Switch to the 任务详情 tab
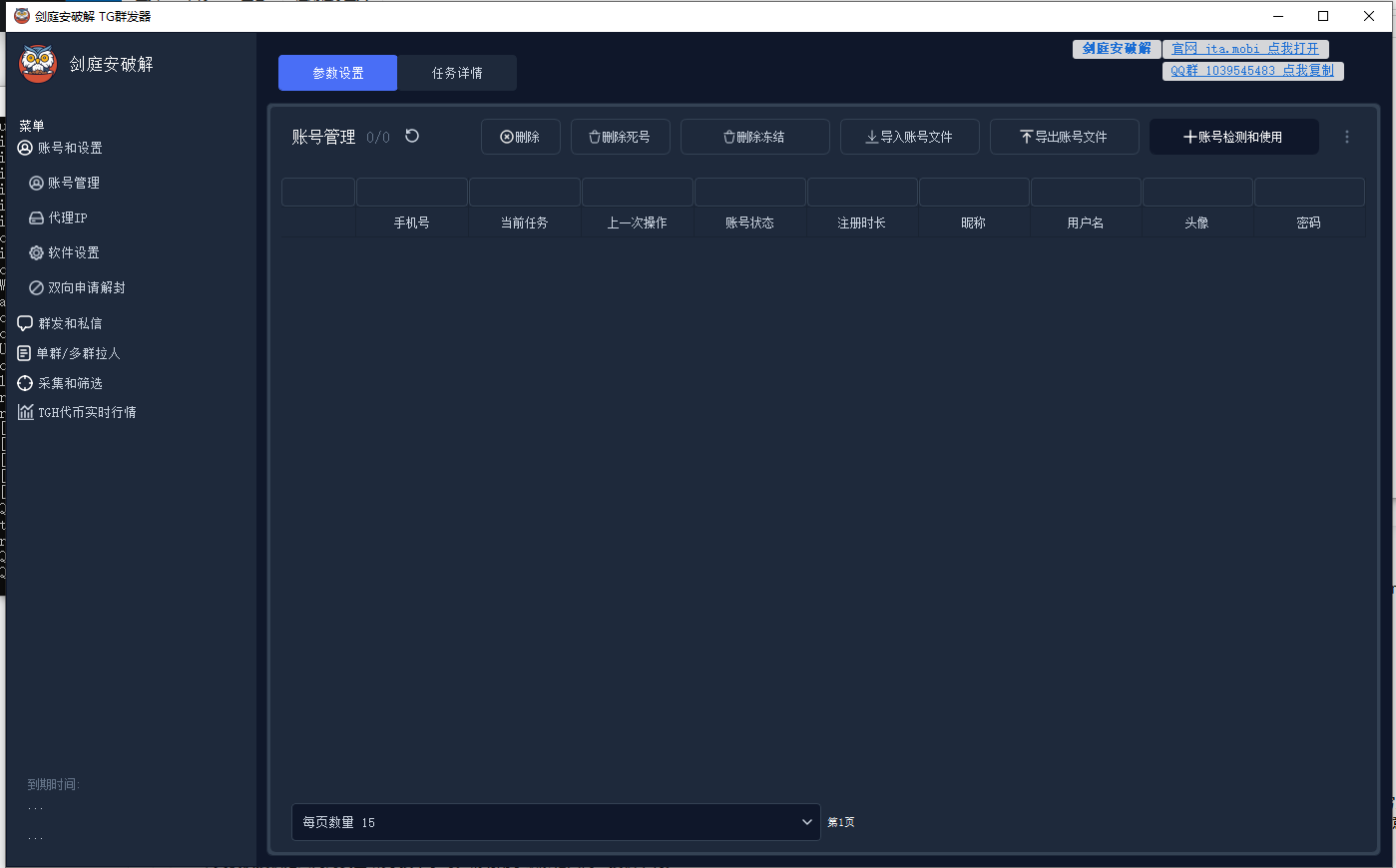Image resolution: width=1396 pixels, height=868 pixels. tap(457, 73)
